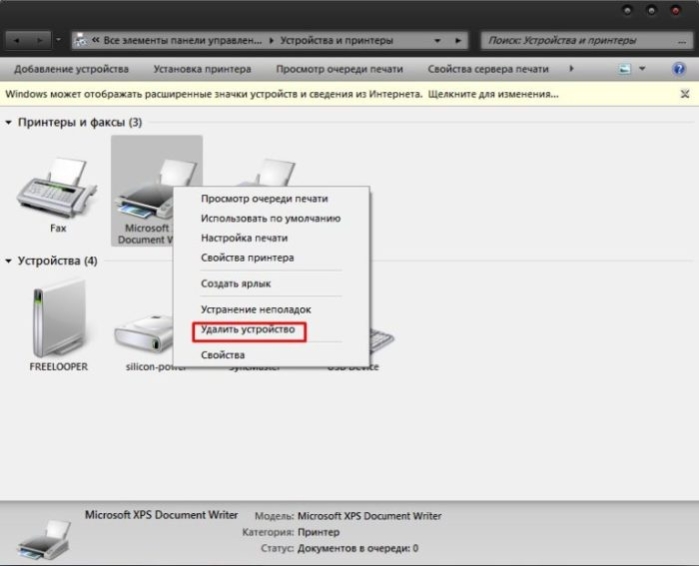The width and height of the screenshot is (699, 566).
Task: Open recent pages dropdown next to navigation arrows
Action: [58, 40]
